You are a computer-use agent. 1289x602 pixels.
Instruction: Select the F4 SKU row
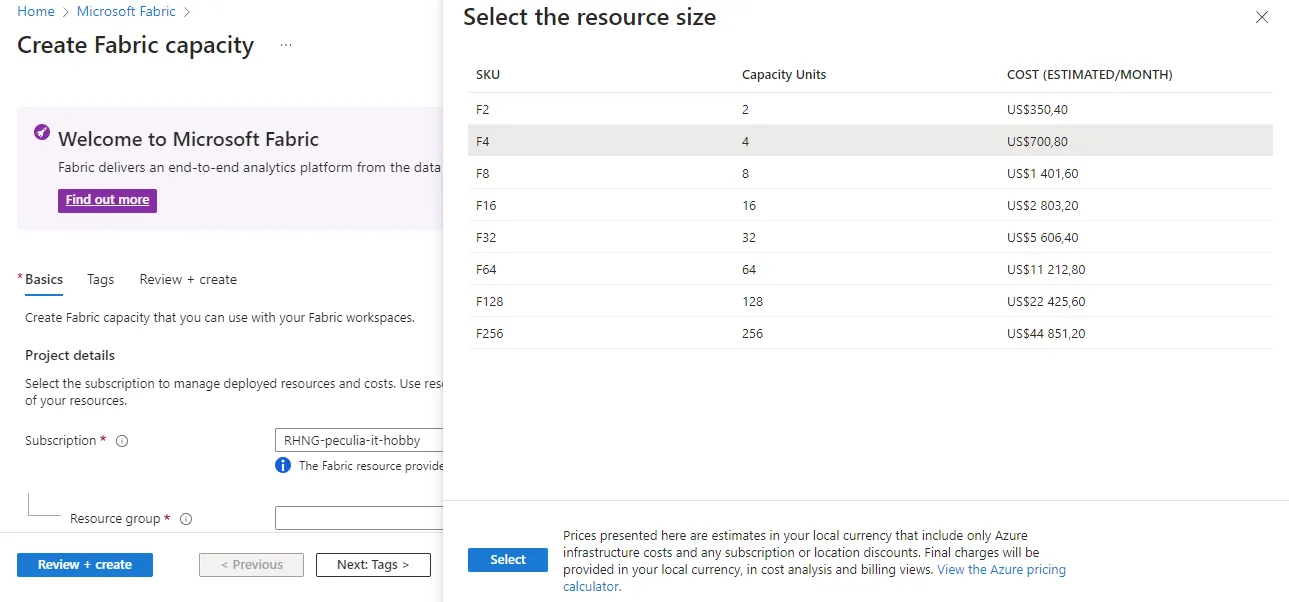click(x=870, y=141)
